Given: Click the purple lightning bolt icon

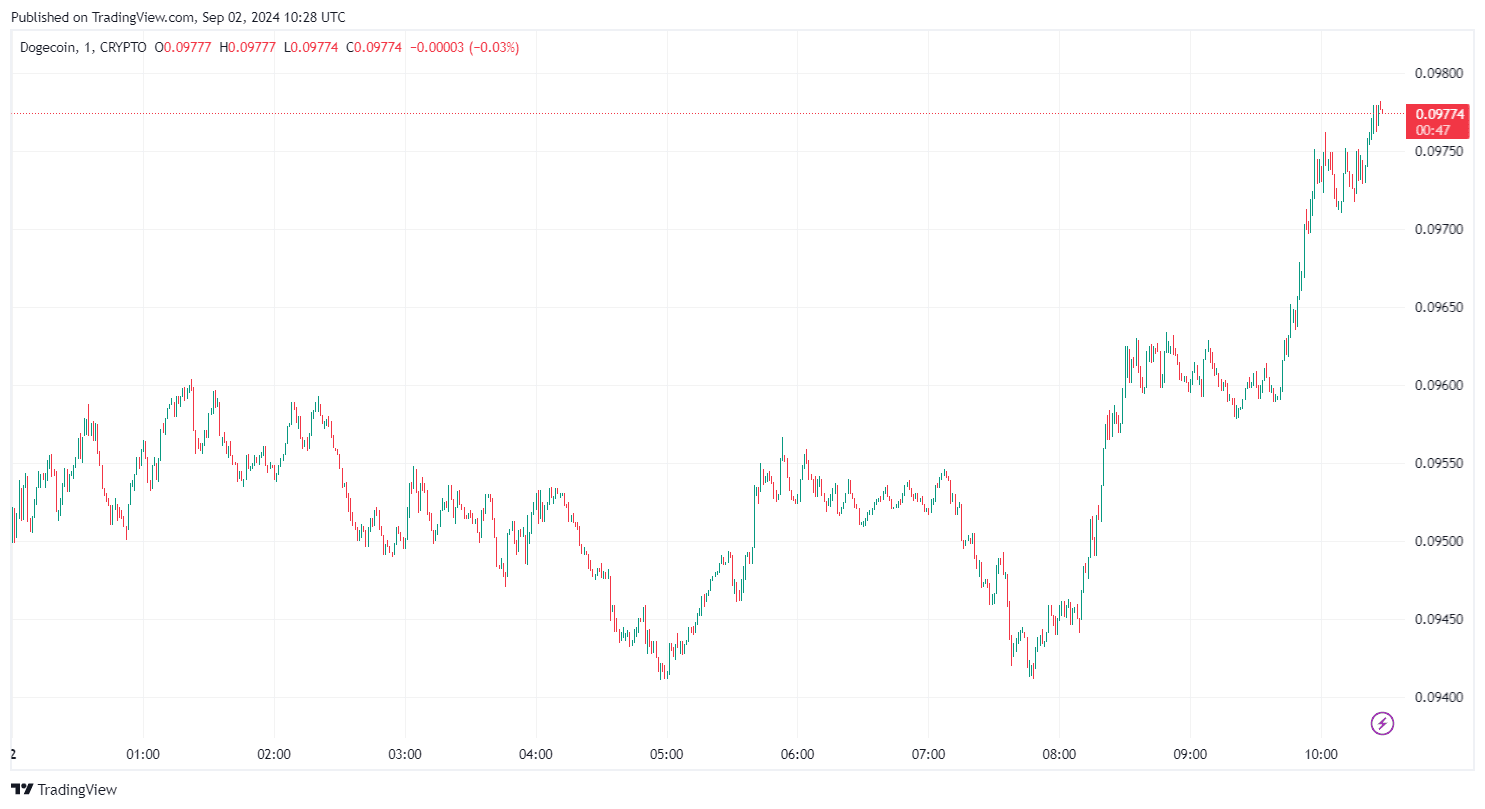Looking at the screenshot, I should [x=1382, y=723].
